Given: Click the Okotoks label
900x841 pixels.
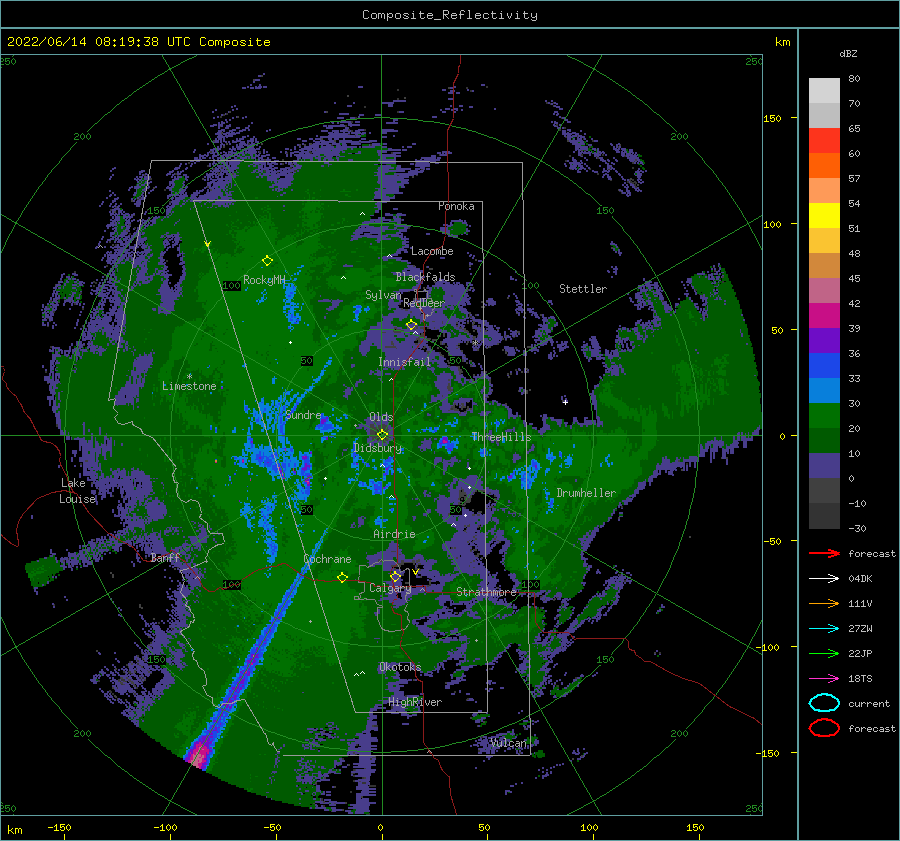Looking at the screenshot, I should [400, 667].
